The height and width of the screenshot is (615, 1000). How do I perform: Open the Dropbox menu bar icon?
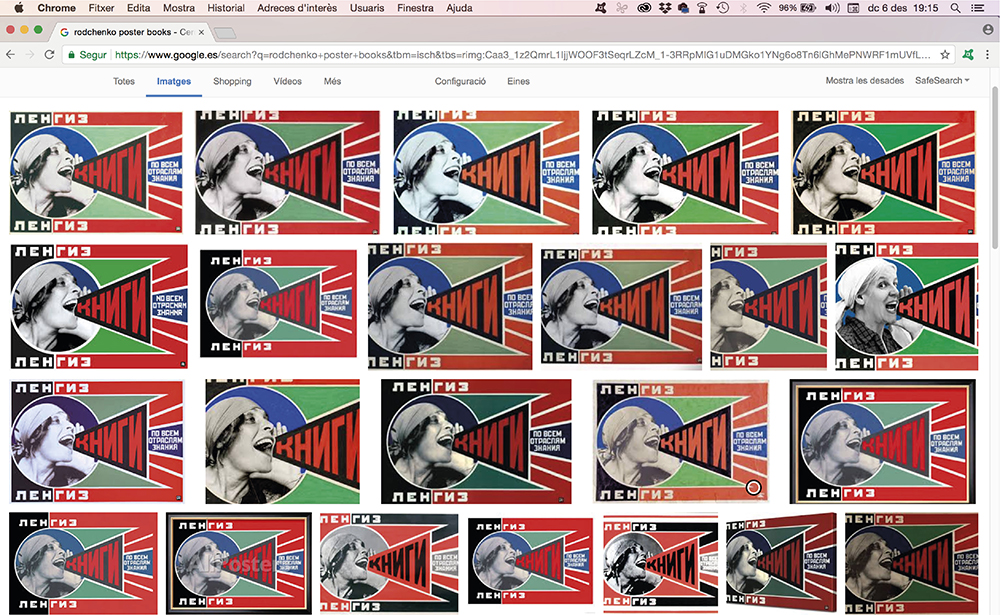(x=665, y=8)
